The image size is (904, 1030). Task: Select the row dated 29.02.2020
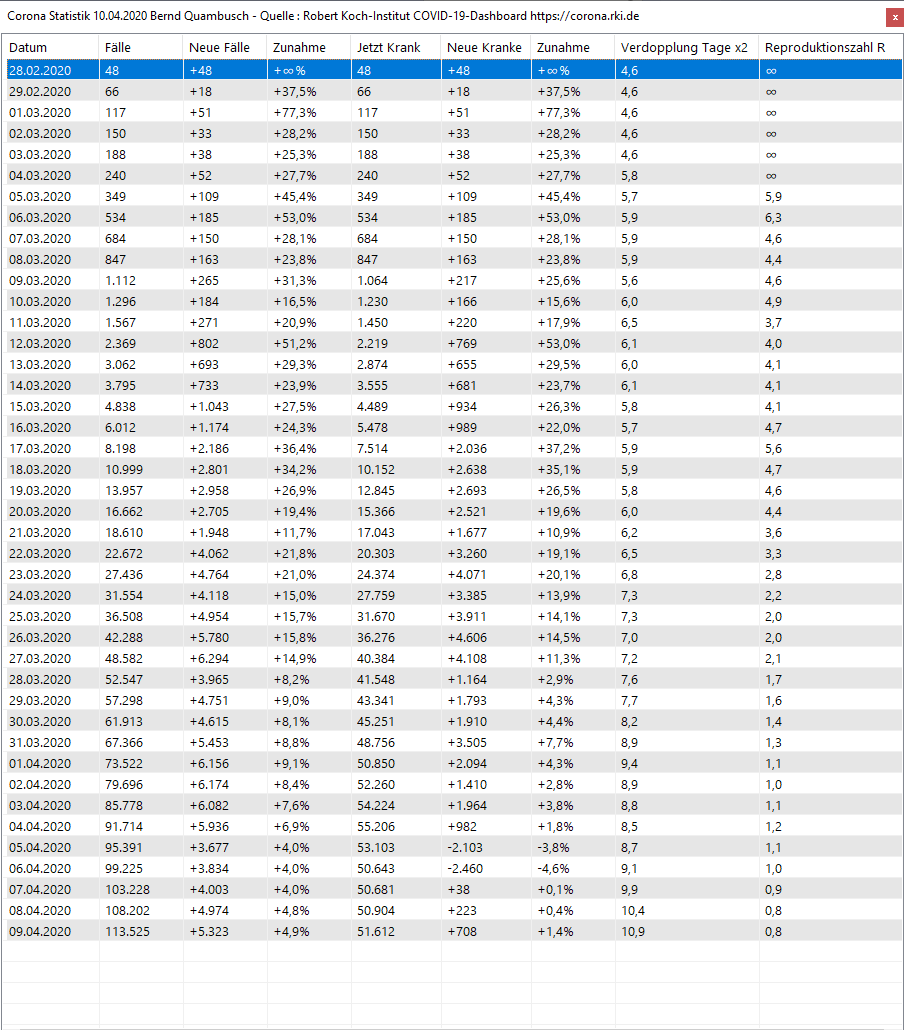tap(454, 91)
